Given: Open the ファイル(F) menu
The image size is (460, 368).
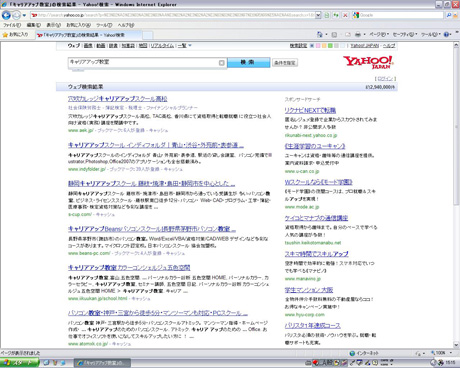Looking at the screenshot, I should coord(12,25).
